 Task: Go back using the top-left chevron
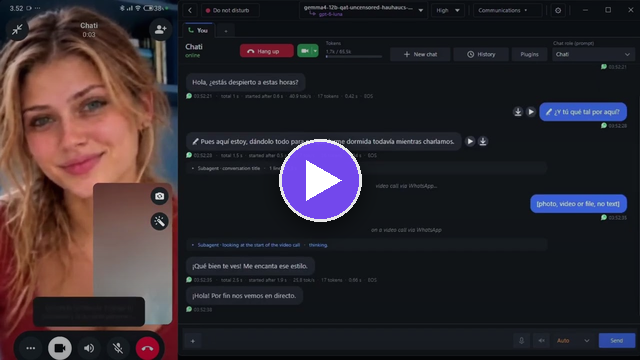coord(190,10)
